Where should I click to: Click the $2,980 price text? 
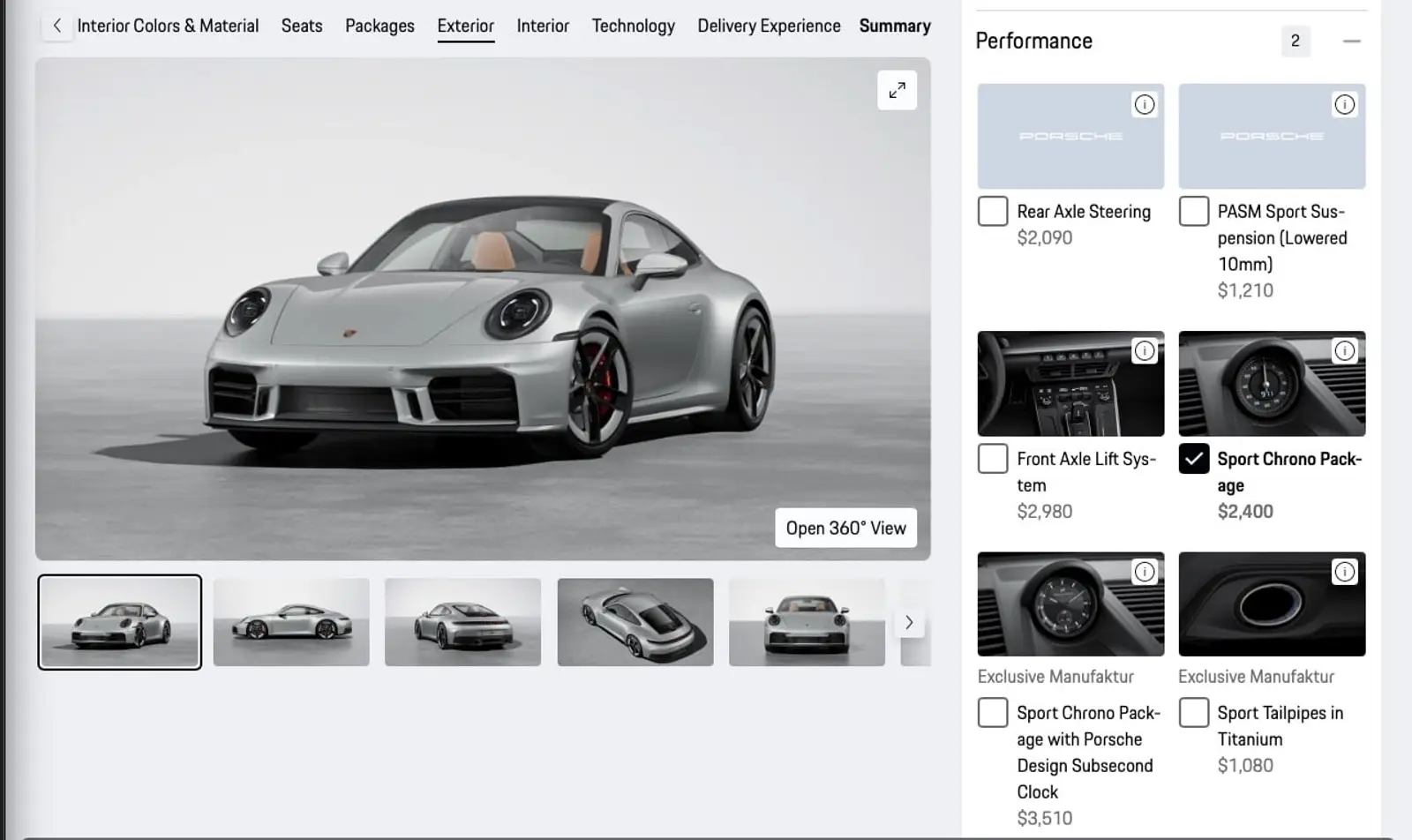[x=1044, y=512]
